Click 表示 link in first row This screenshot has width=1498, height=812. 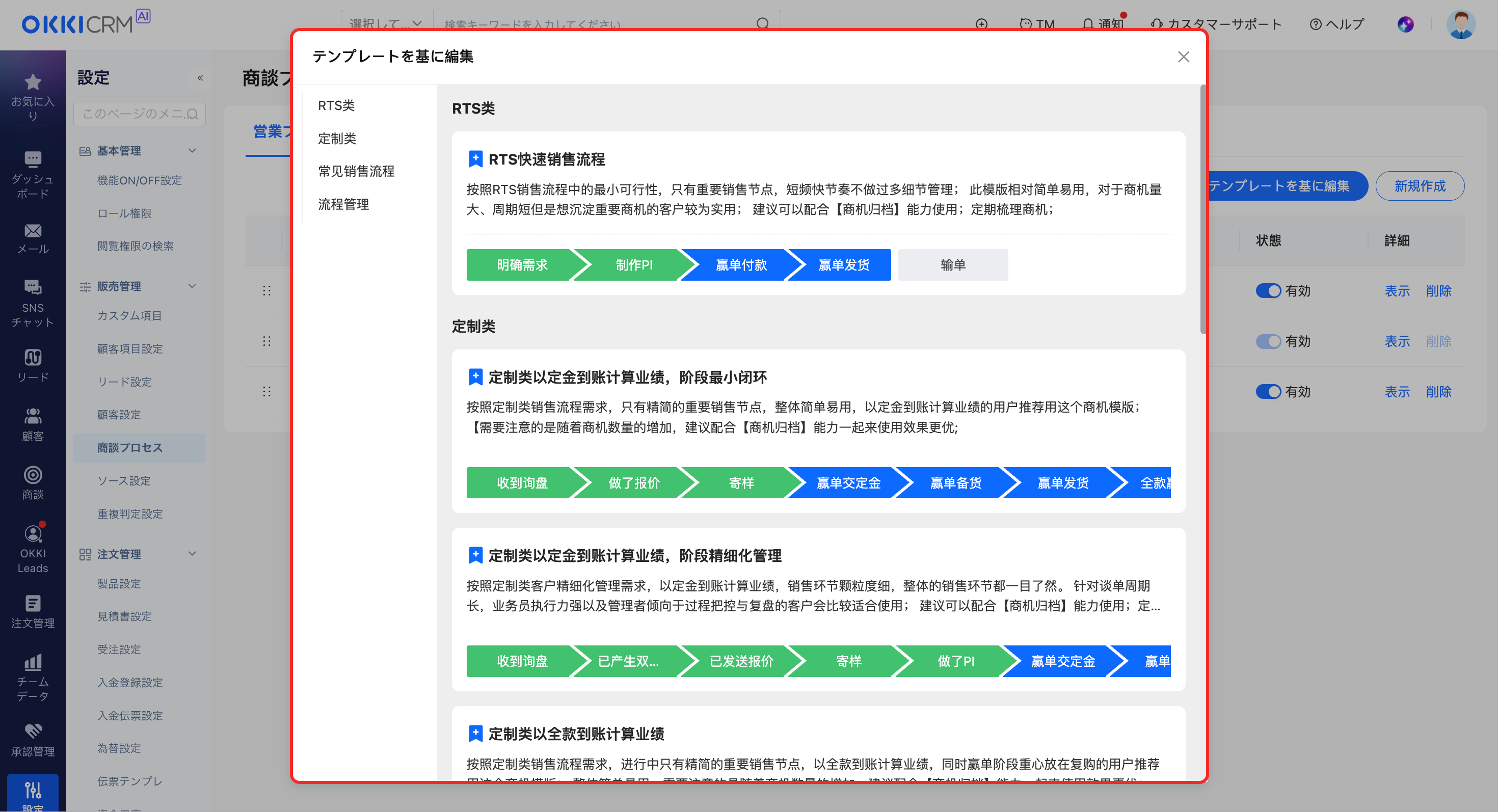pos(1397,291)
